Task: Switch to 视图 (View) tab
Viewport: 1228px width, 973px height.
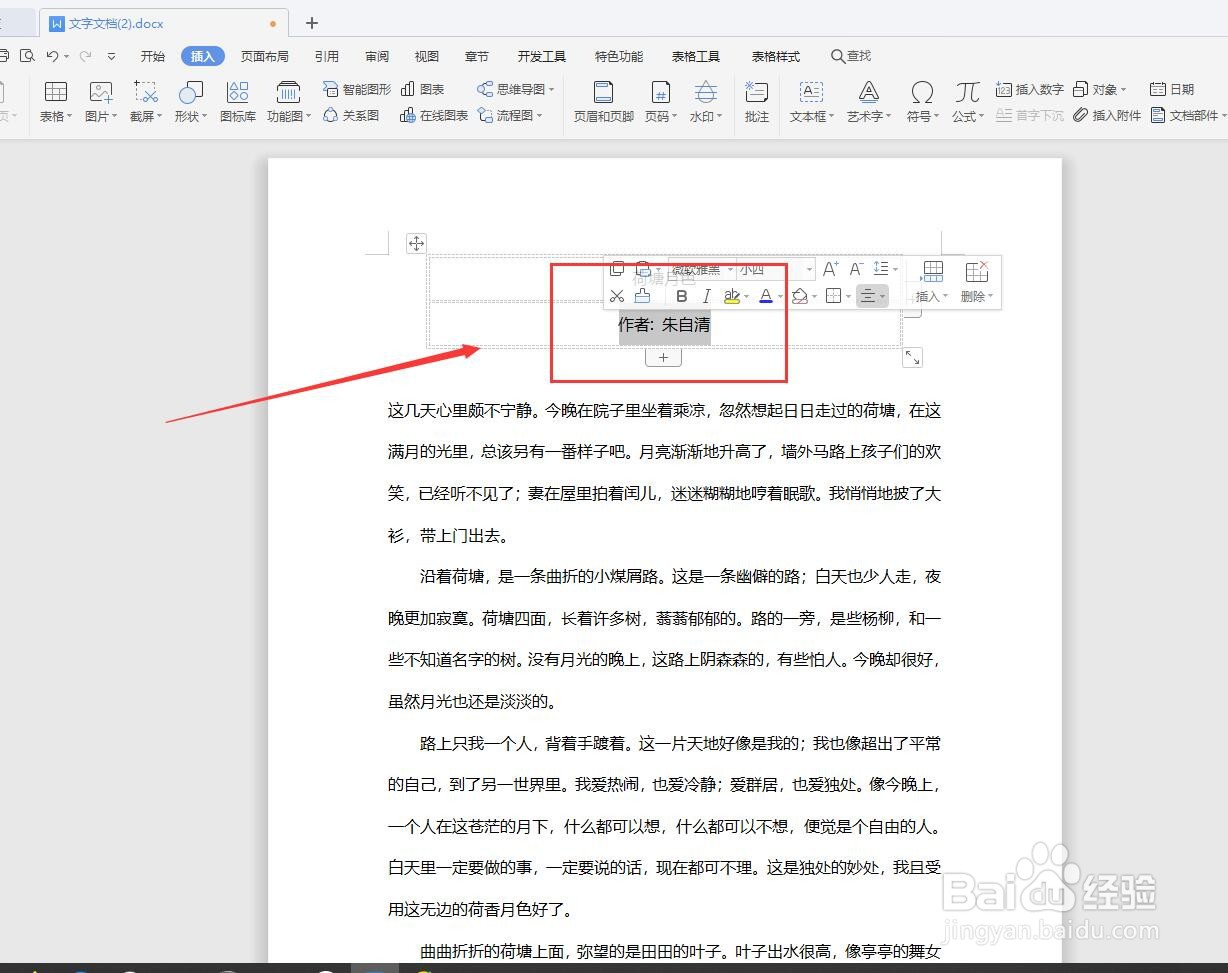Action: coord(427,56)
